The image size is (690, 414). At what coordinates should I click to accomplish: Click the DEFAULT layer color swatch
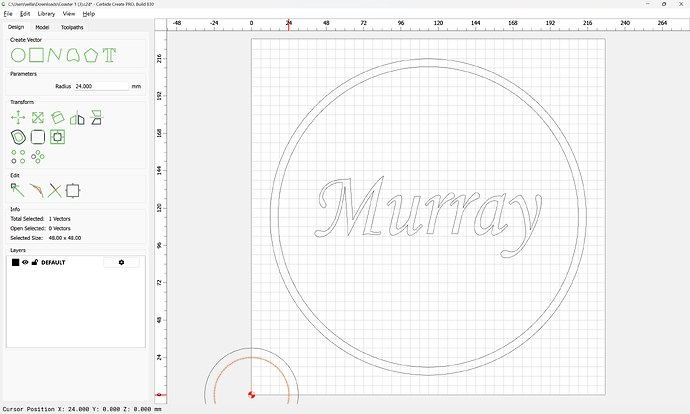[15, 262]
